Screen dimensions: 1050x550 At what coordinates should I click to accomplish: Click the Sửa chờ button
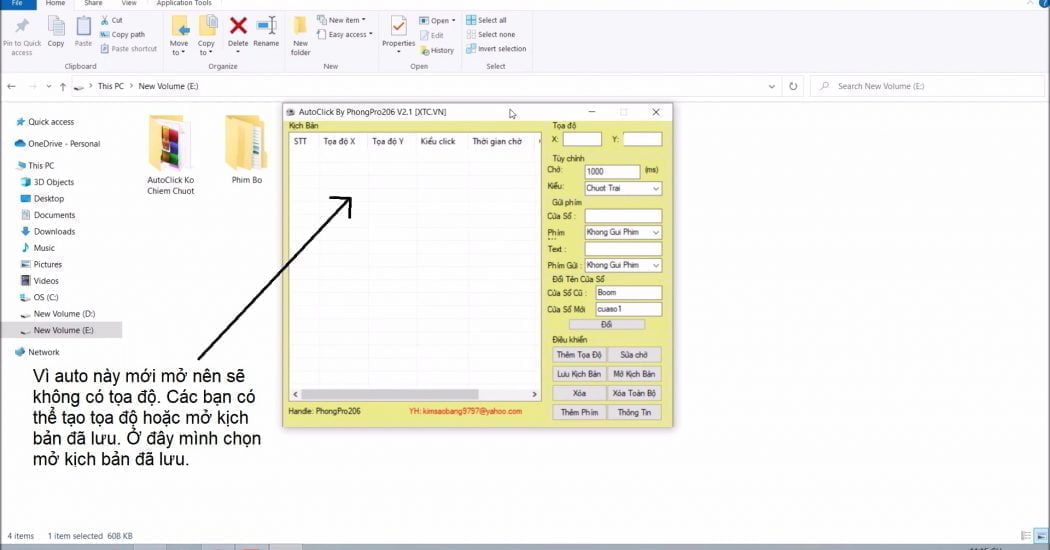(633, 354)
